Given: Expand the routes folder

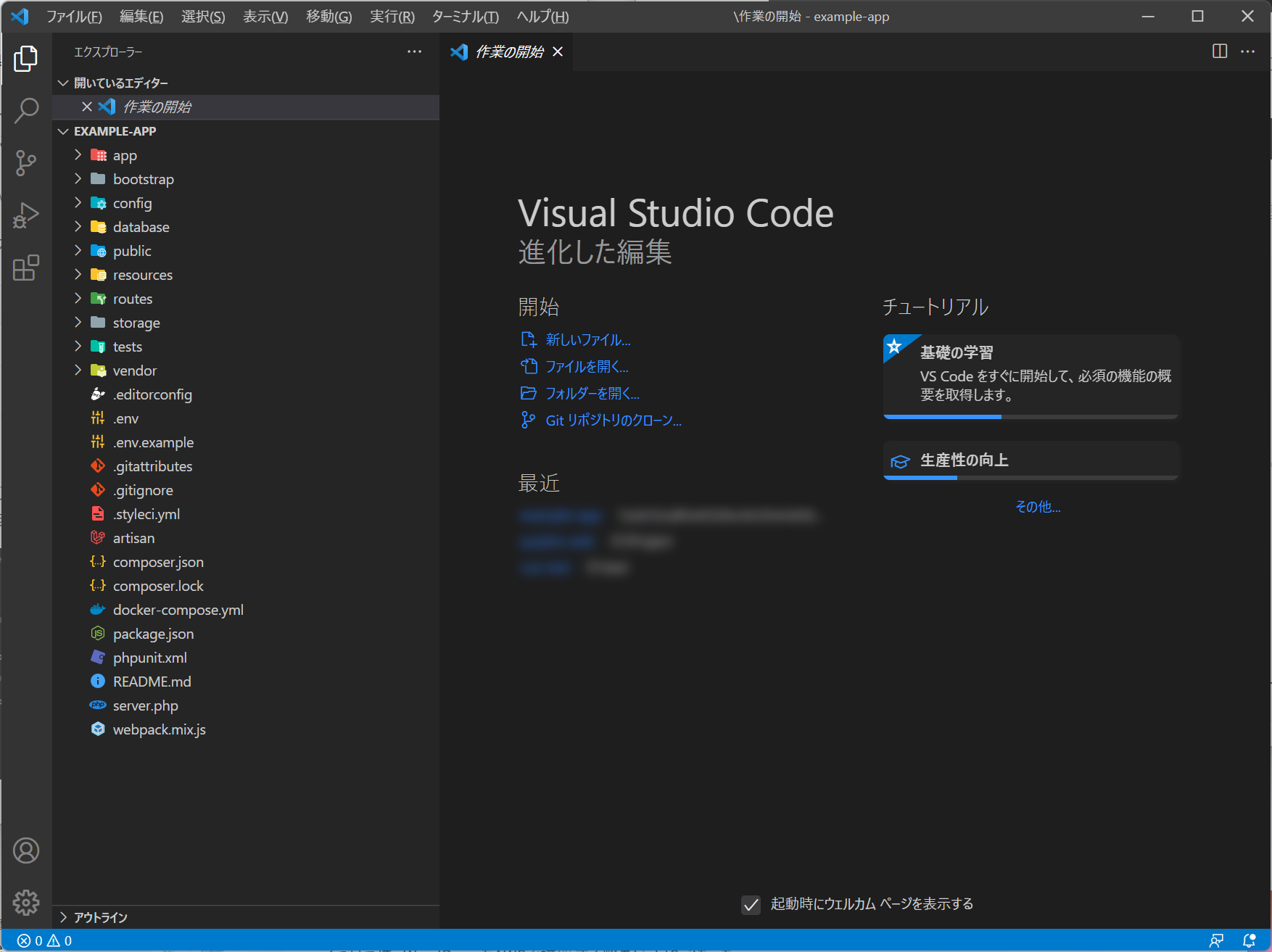Looking at the screenshot, I should pos(78,299).
